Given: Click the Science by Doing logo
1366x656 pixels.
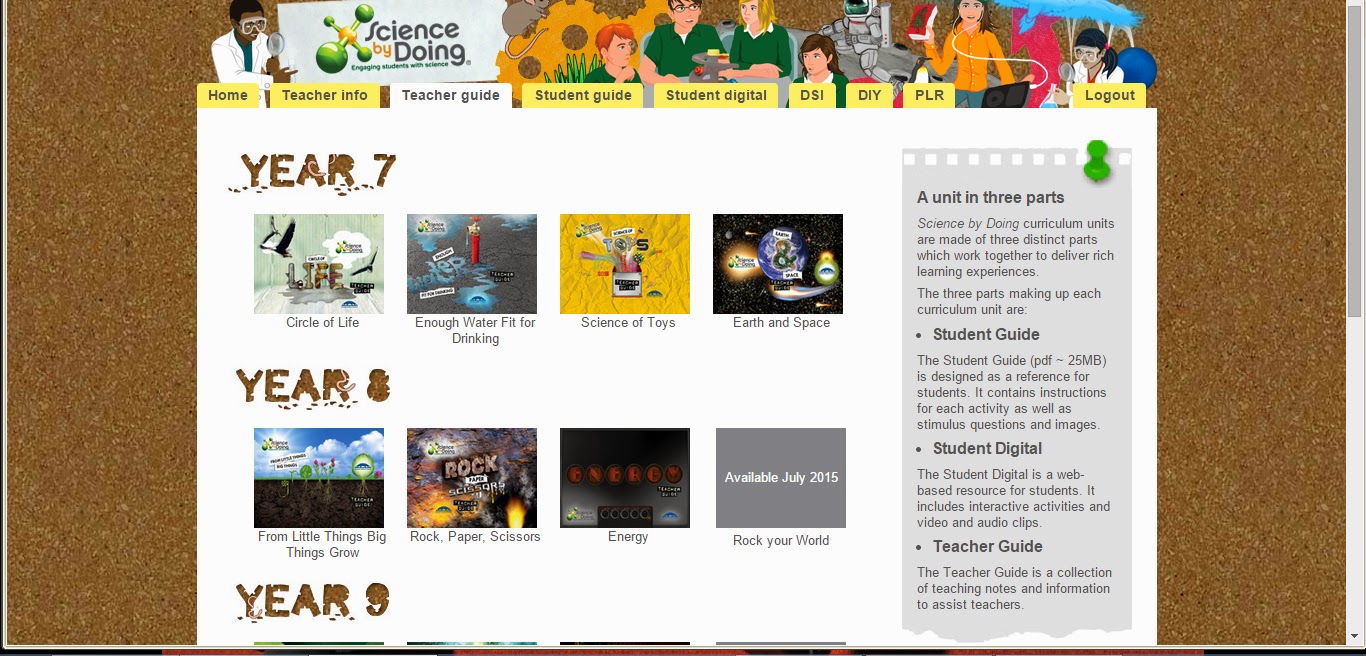Looking at the screenshot, I should (393, 41).
